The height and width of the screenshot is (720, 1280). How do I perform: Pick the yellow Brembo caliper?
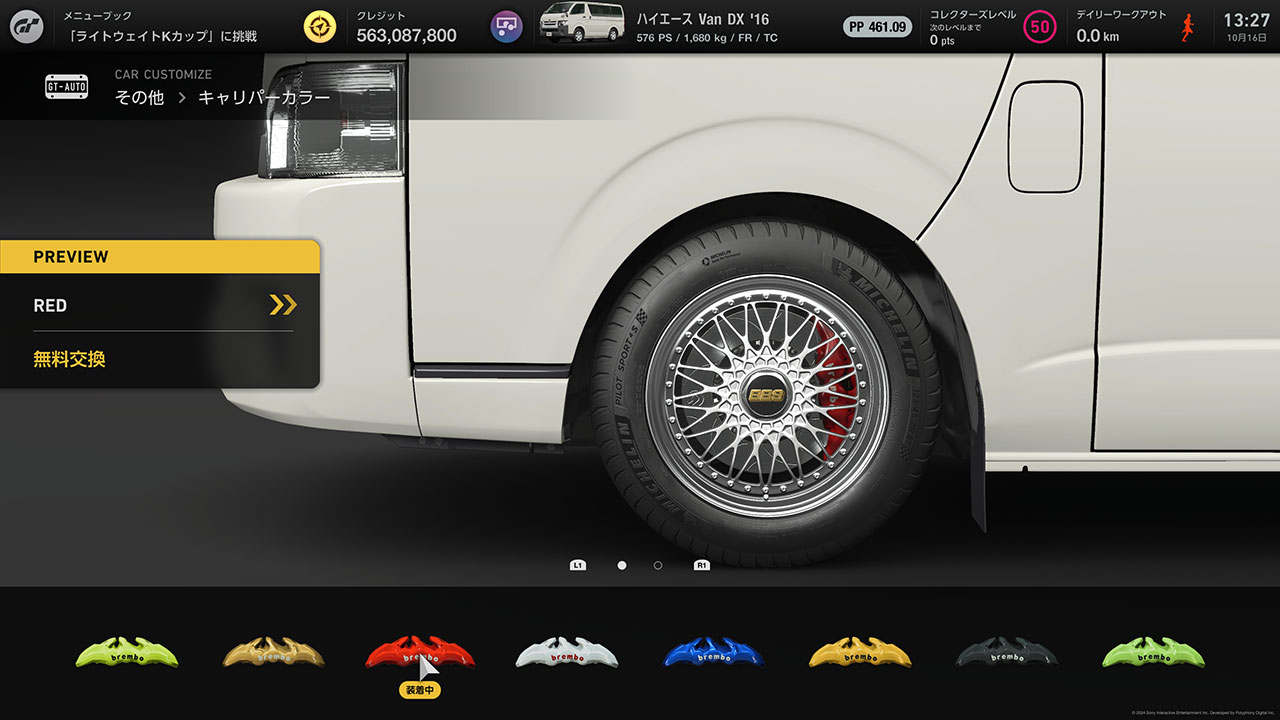pos(860,652)
